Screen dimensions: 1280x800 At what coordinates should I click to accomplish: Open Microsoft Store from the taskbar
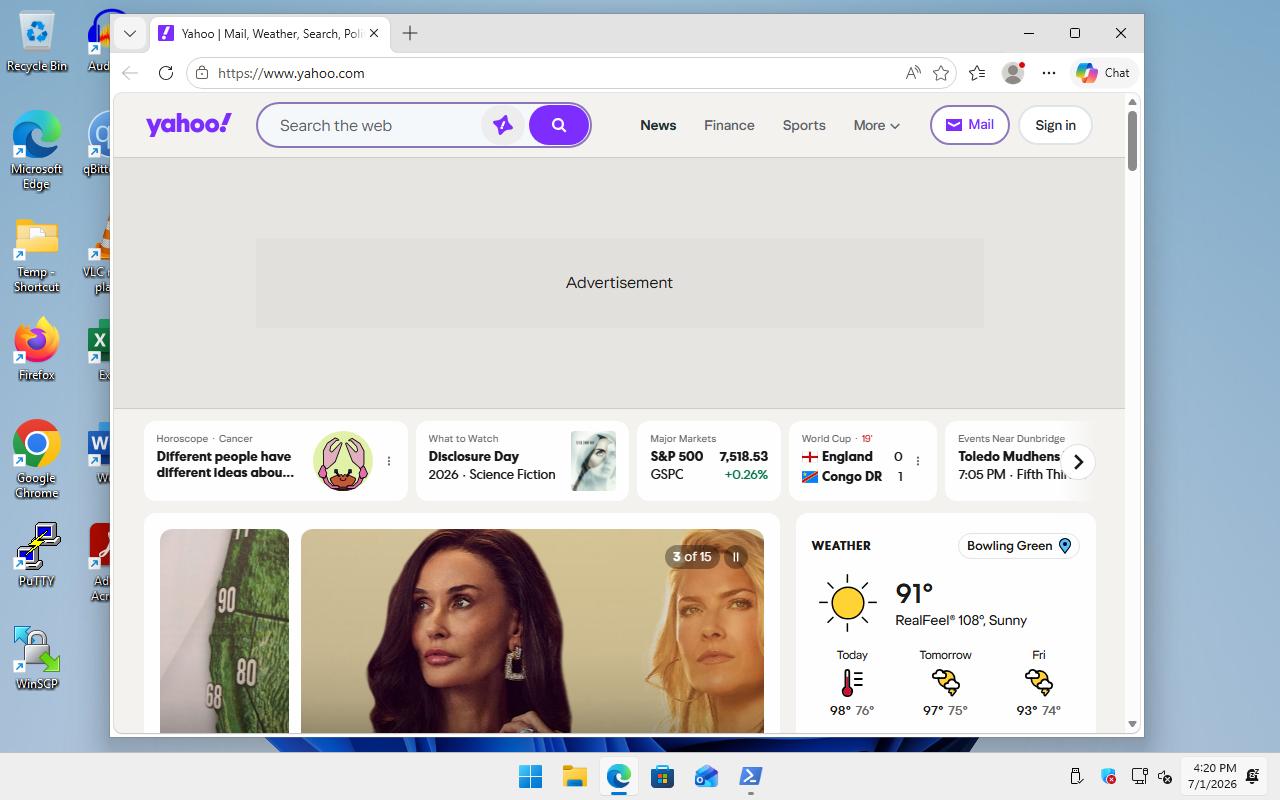point(662,776)
